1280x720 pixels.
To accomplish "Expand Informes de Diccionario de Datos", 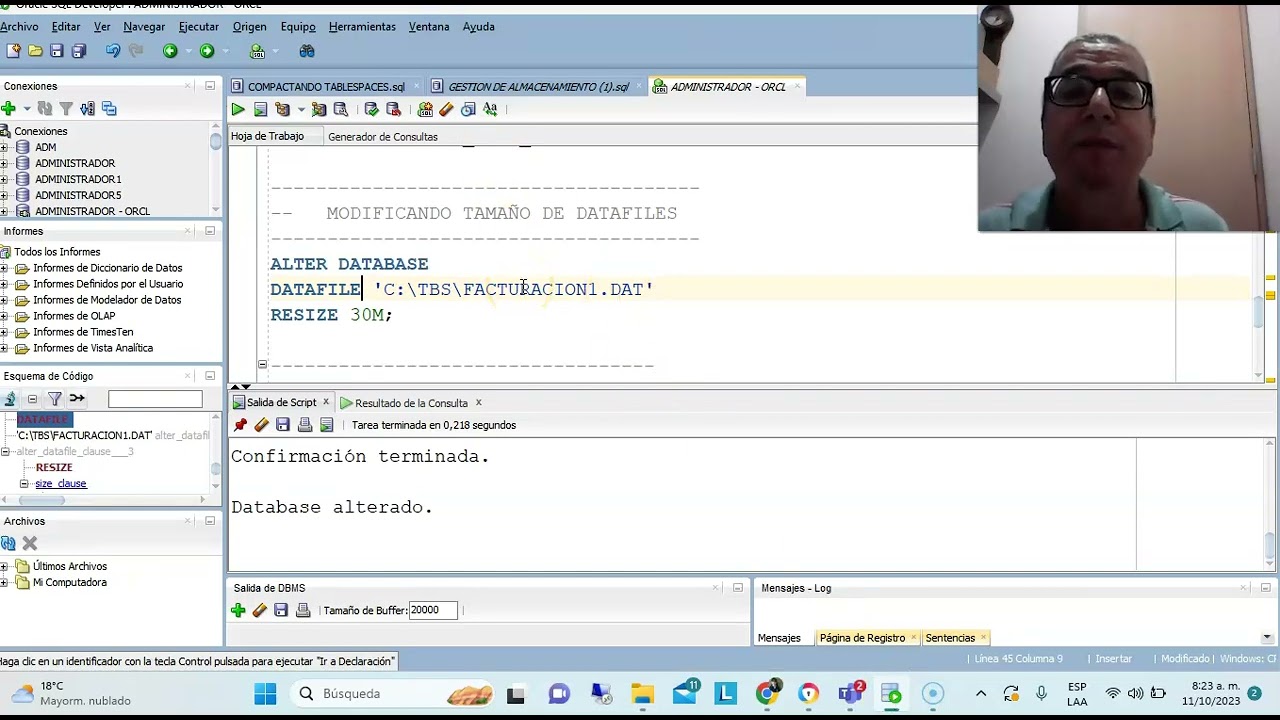I will click(4, 268).
